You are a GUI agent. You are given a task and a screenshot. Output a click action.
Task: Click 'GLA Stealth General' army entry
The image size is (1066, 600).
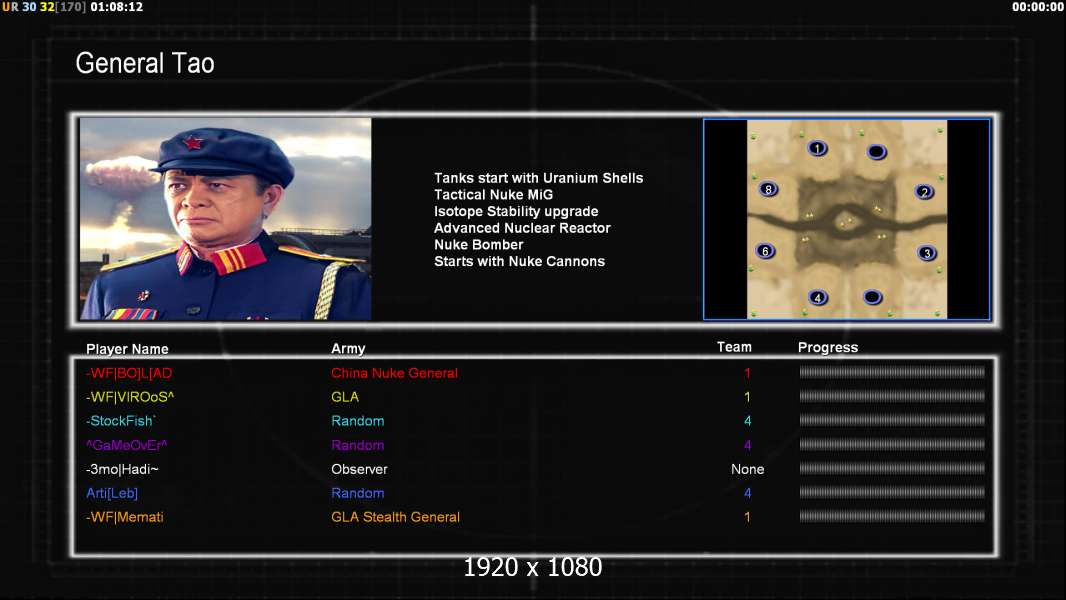[x=396, y=517]
